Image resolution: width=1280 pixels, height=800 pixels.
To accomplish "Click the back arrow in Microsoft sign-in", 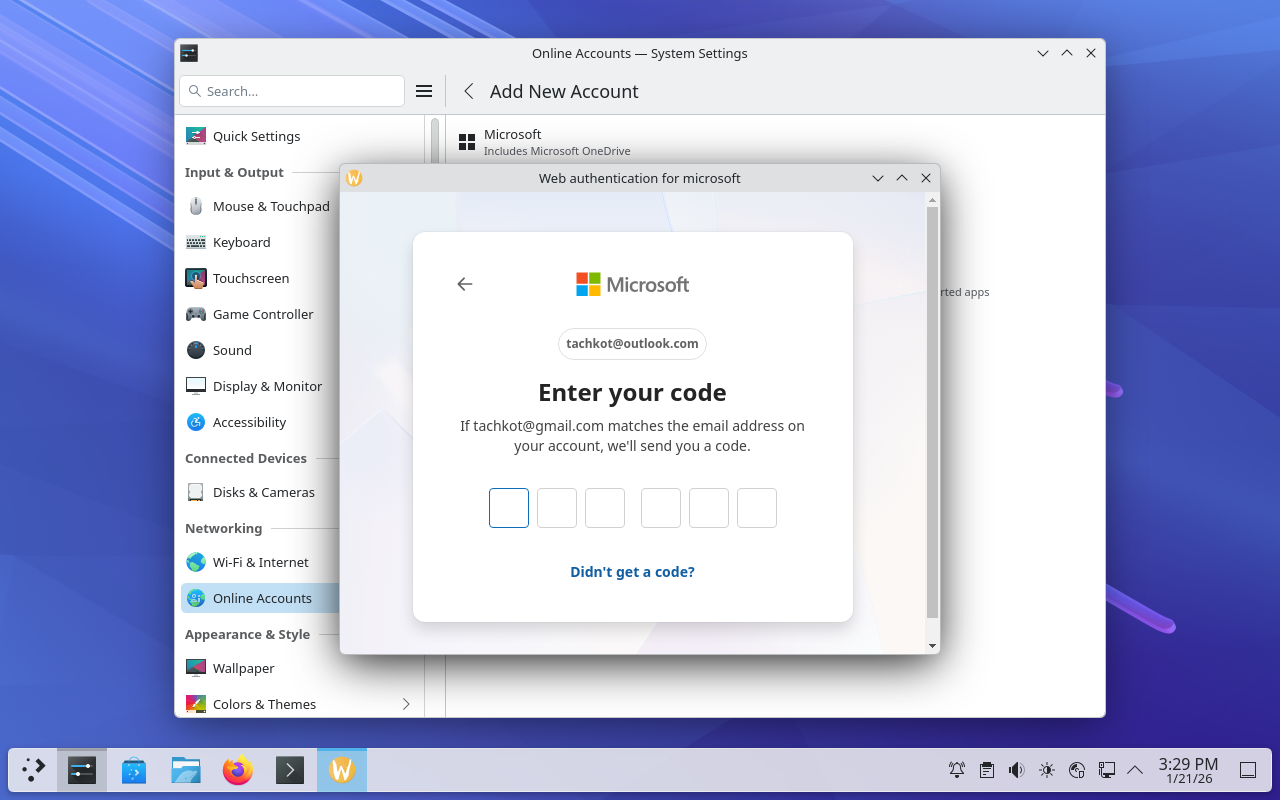I will tap(464, 284).
